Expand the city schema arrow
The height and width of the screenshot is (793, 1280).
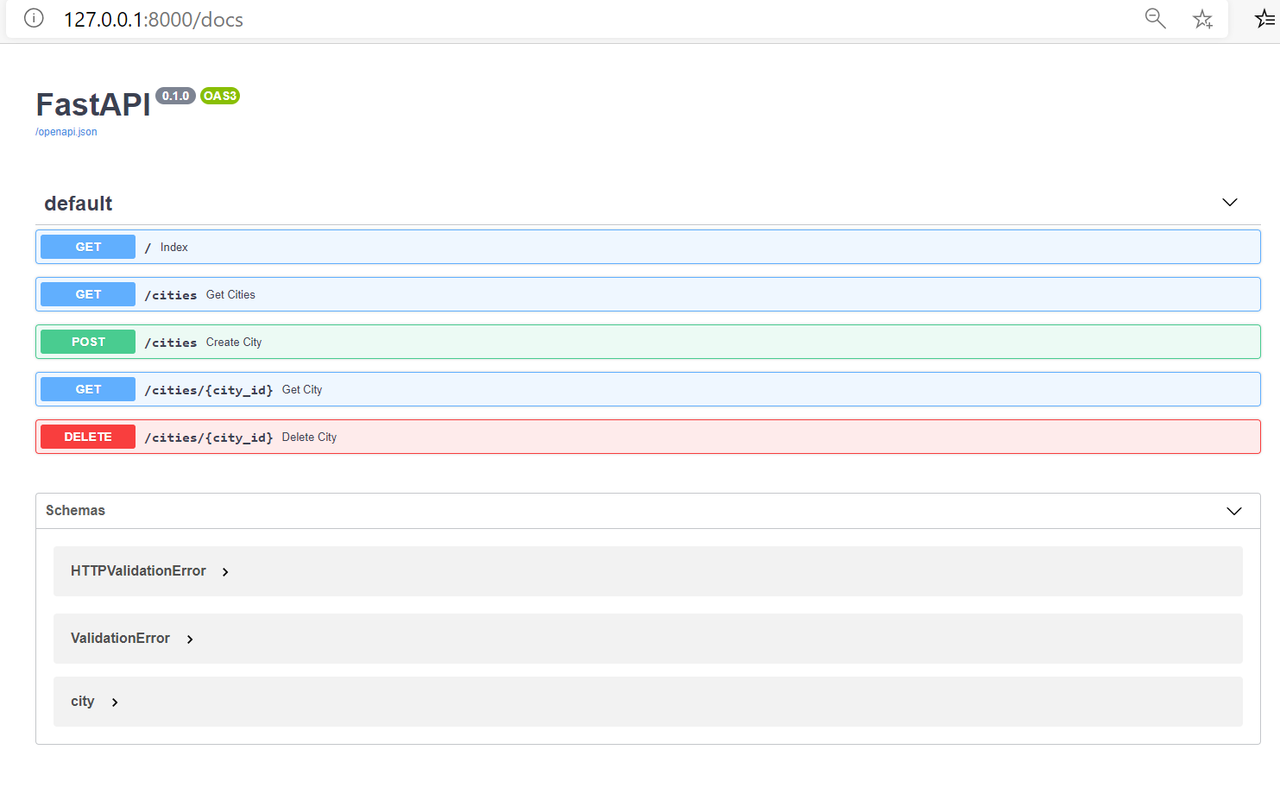(115, 702)
